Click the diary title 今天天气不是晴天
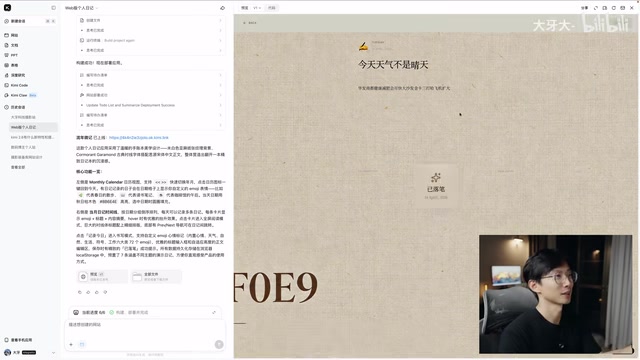Viewport: 640px width, 360px height. pyautogui.click(x=393, y=65)
